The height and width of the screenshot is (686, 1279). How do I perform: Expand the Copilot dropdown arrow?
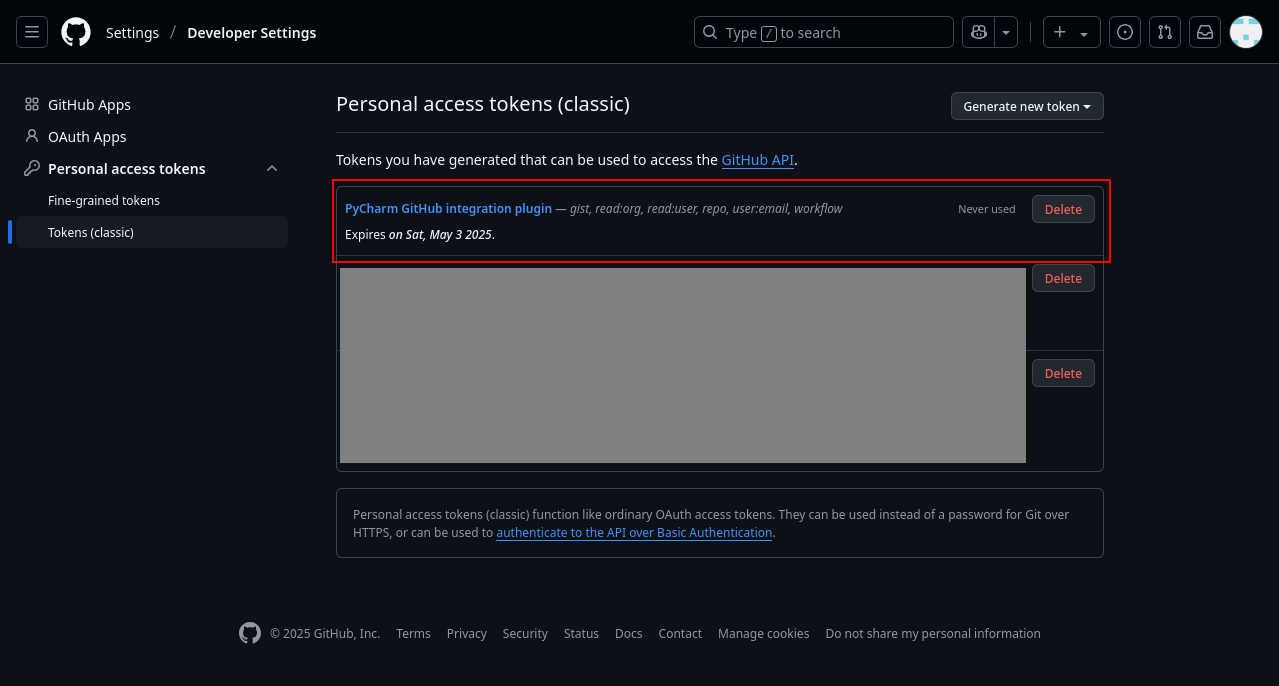tap(1006, 32)
